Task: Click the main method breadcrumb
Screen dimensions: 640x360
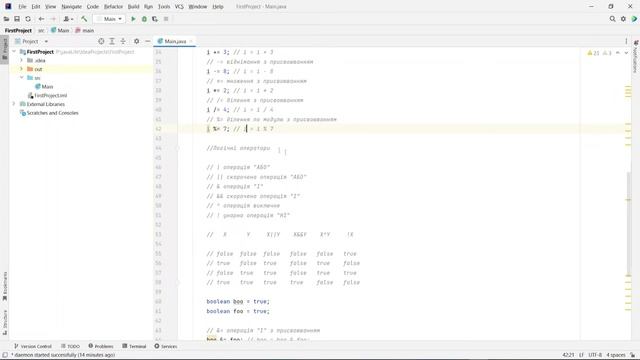Action: [x=84, y=31]
